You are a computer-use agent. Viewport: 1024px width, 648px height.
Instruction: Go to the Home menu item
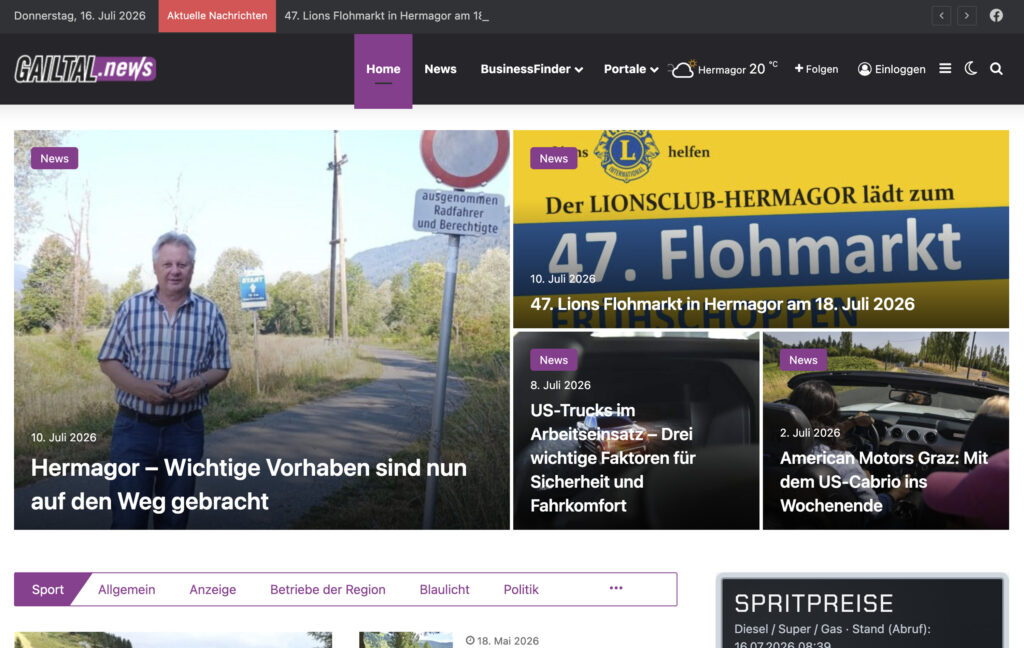[x=383, y=71]
